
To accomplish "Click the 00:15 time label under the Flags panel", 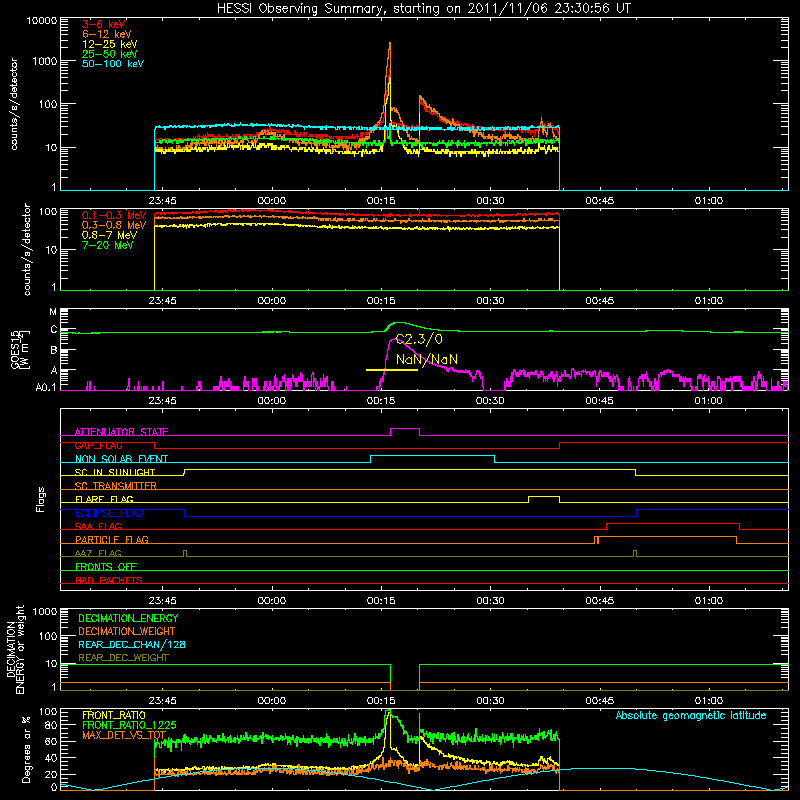I will [x=381, y=601].
